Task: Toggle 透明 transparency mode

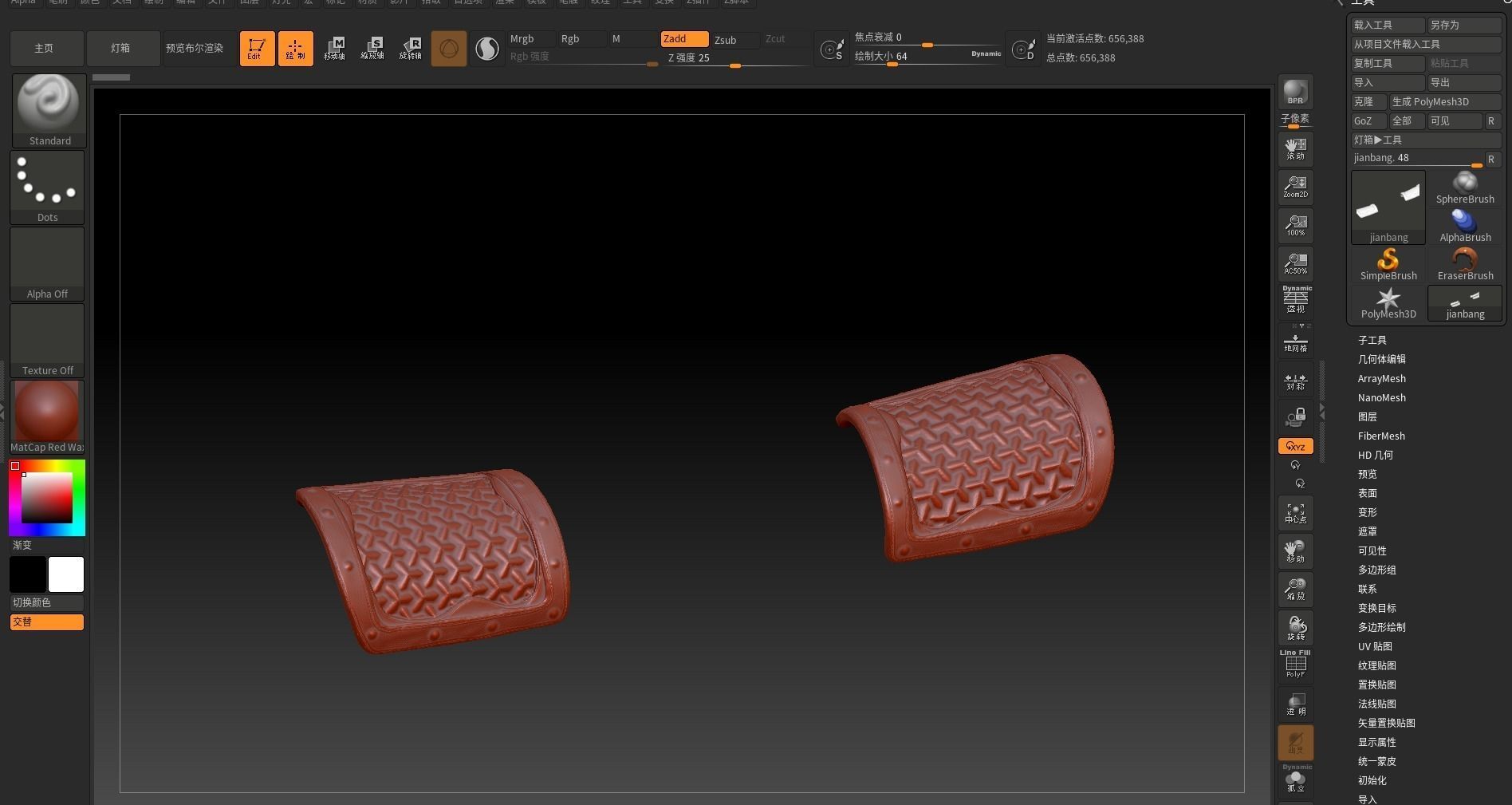Action: click(x=1295, y=704)
